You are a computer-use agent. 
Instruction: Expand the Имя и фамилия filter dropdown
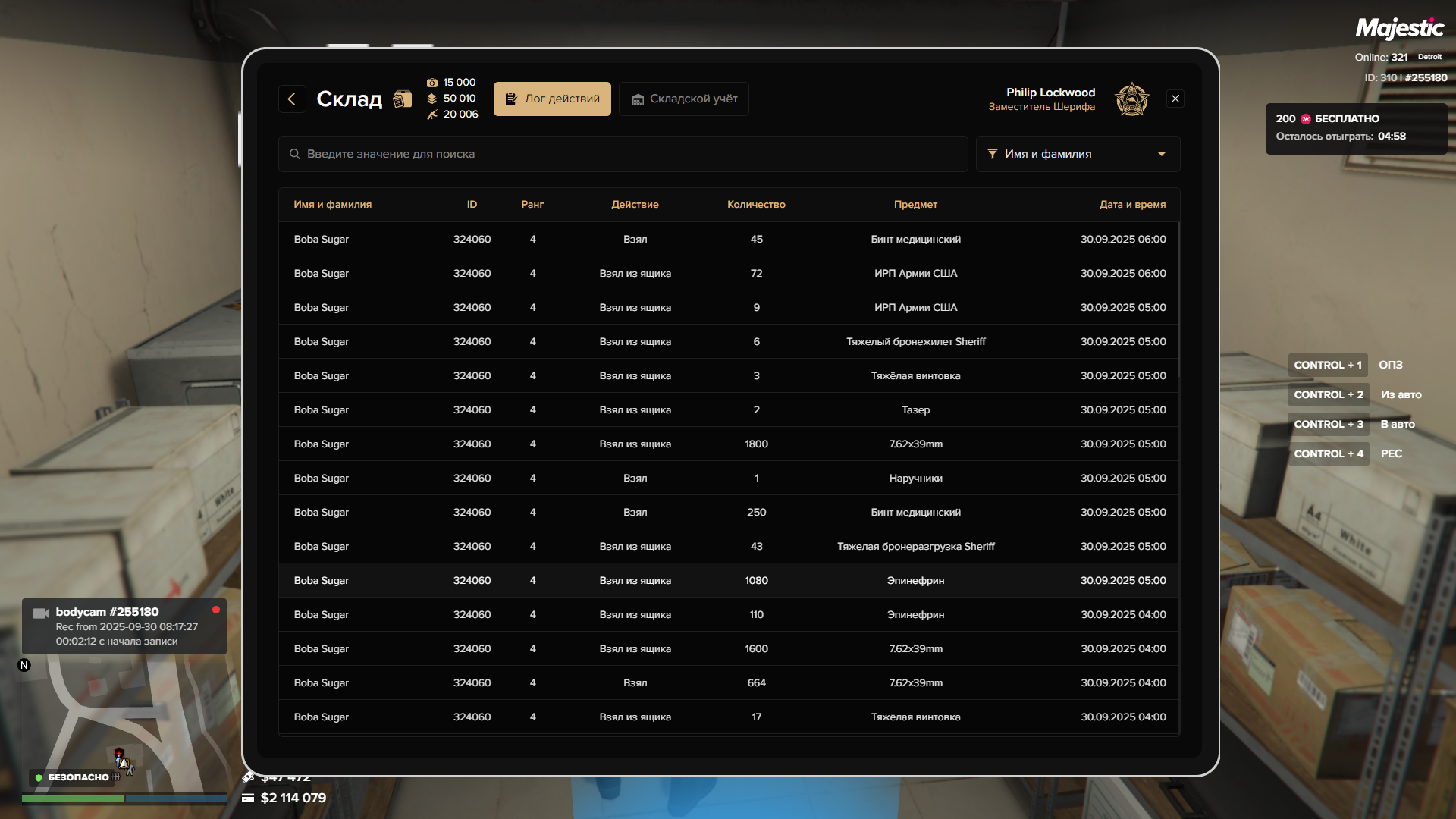click(1077, 154)
